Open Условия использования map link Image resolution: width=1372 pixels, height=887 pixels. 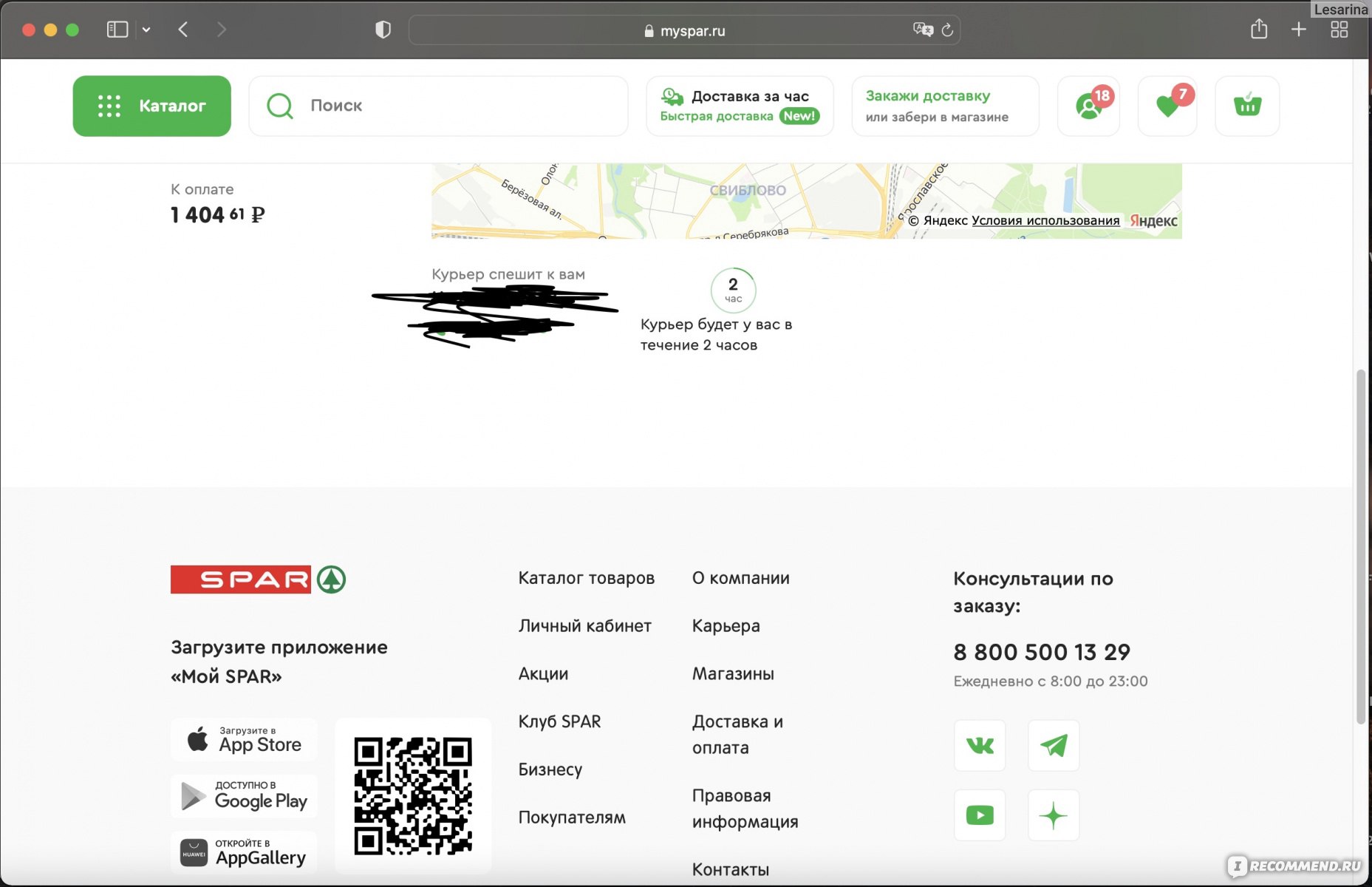(1045, 220)
